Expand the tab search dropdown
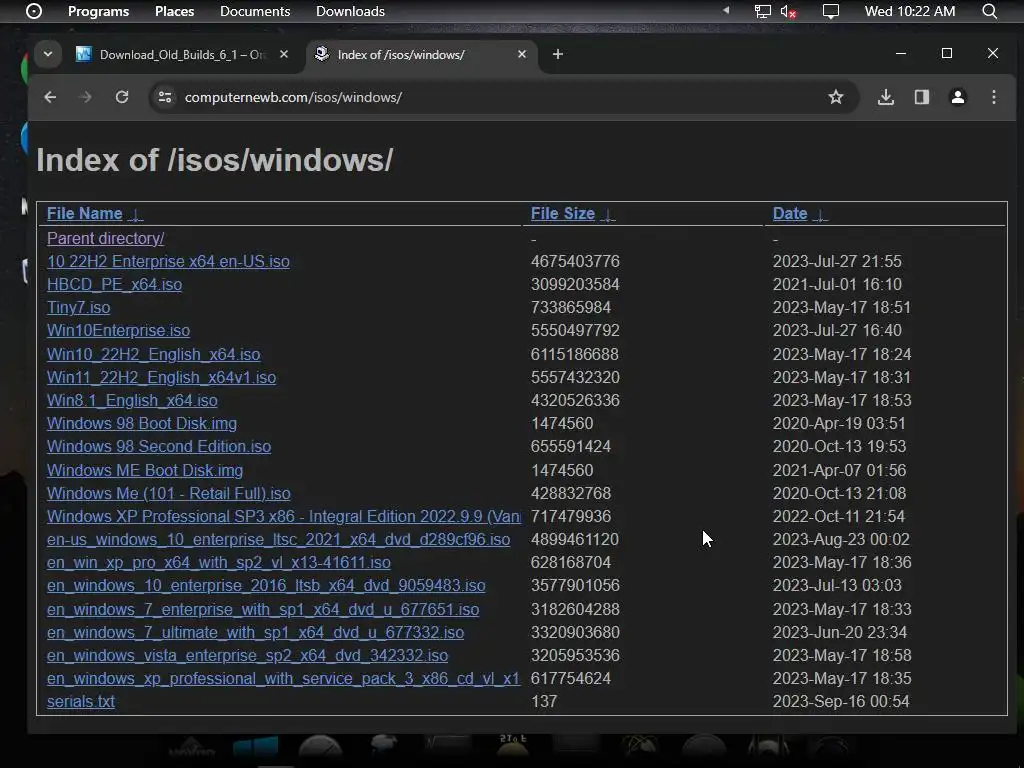This screenshot has height=768, width=1024. pos(48,54)
